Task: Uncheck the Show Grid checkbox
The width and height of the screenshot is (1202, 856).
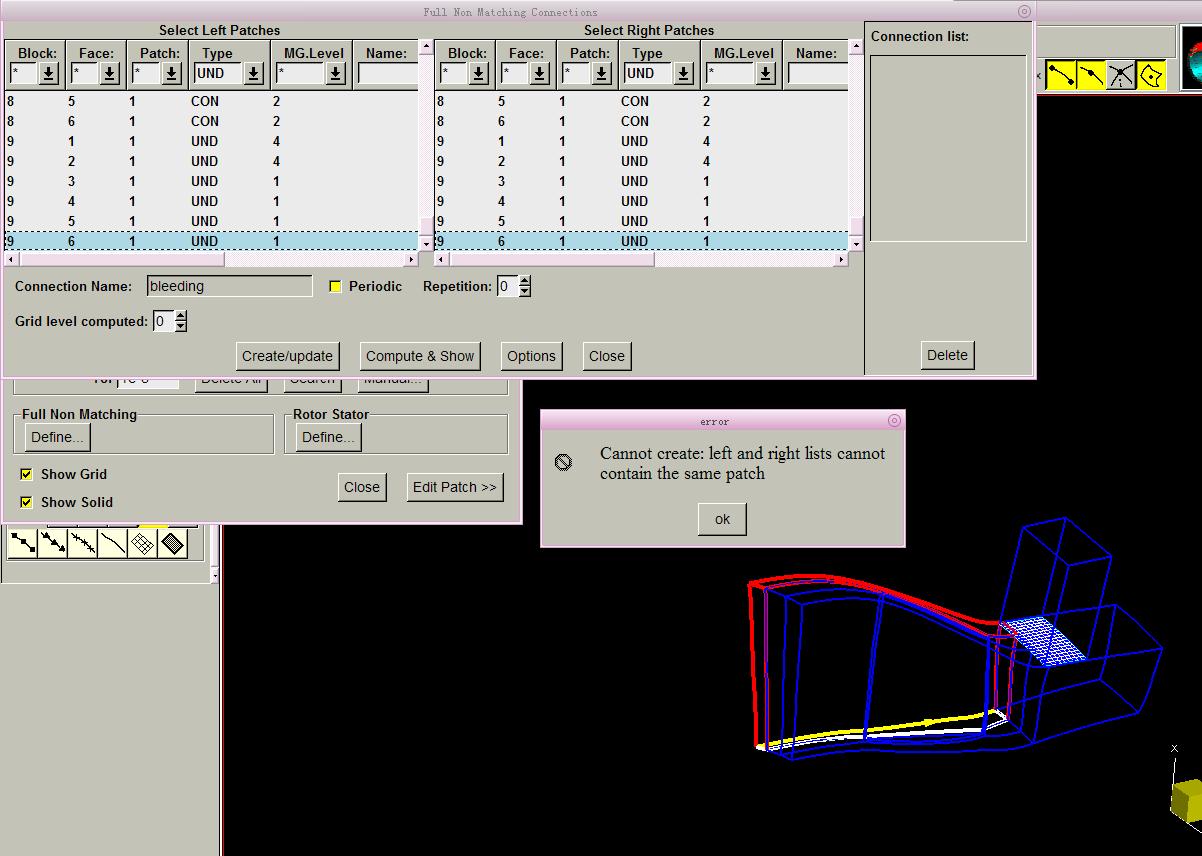Action: click(x=27, y=474)
